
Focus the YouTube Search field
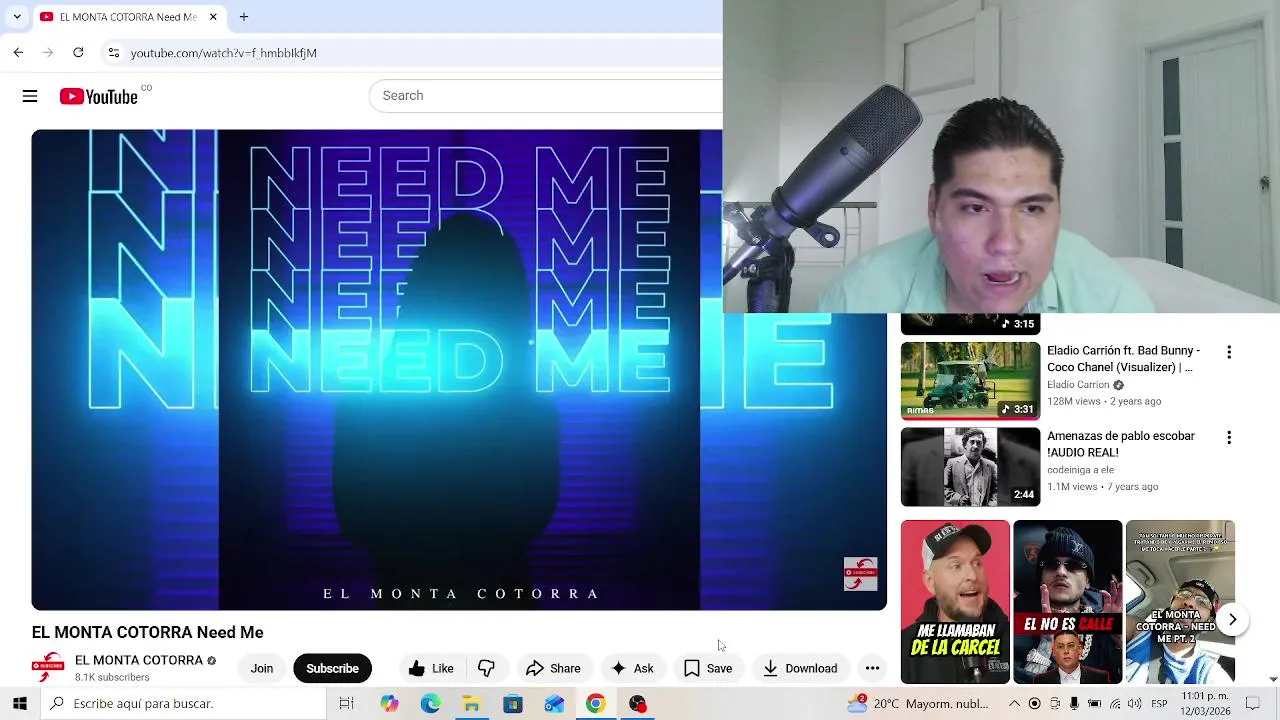click(546, 96)
